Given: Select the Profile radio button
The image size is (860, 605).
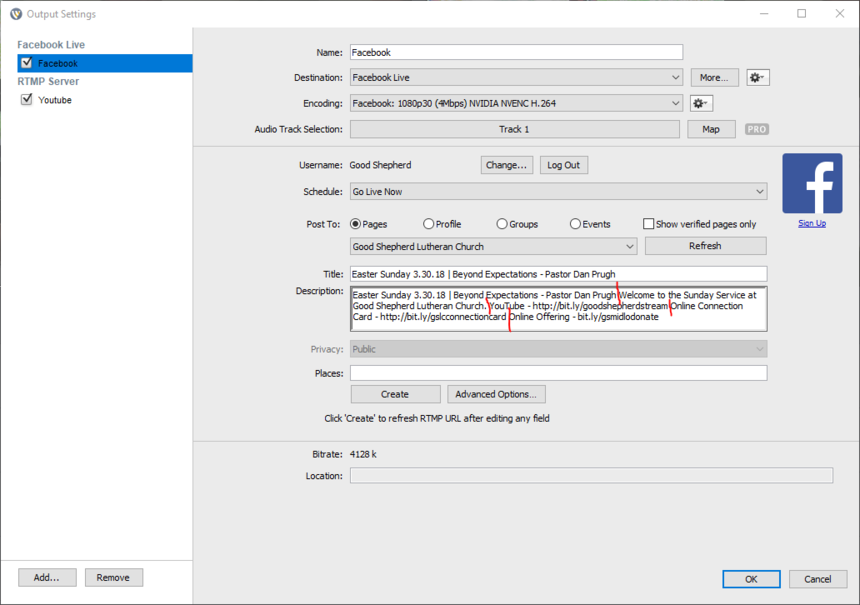Looking at the screenshot, I should click(x=428, y=224).
